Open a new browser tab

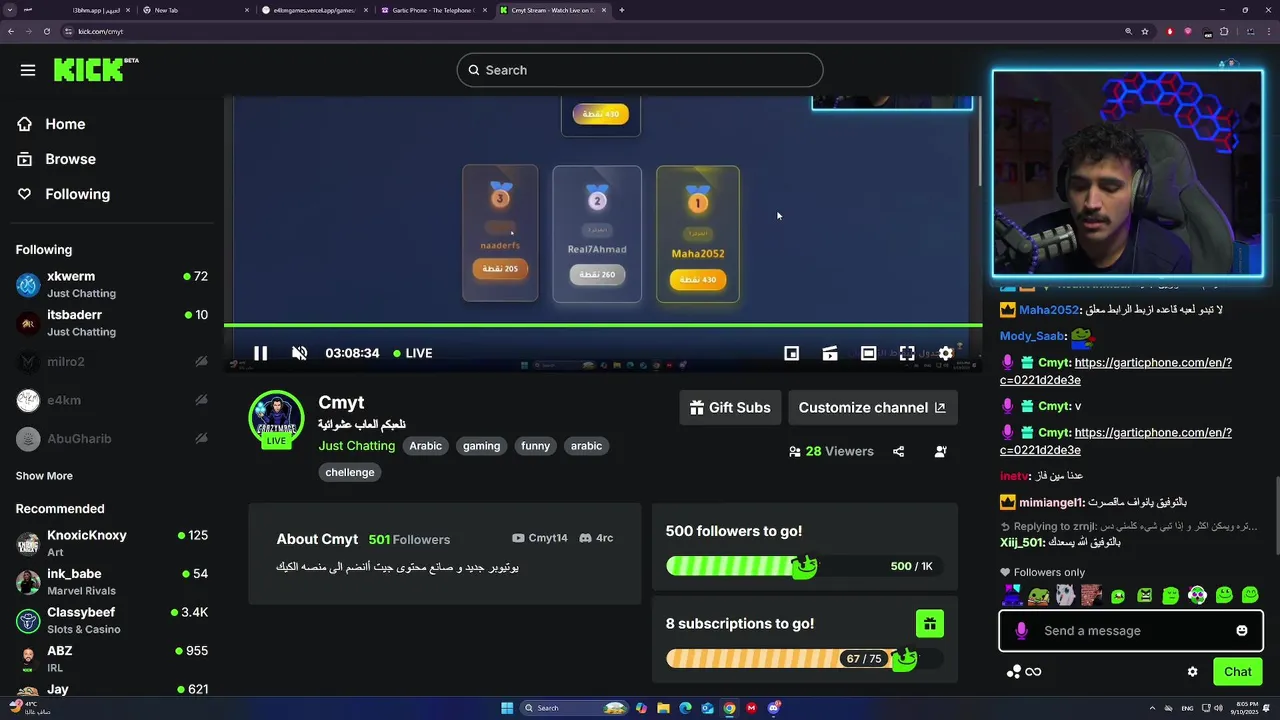[622, 10]
